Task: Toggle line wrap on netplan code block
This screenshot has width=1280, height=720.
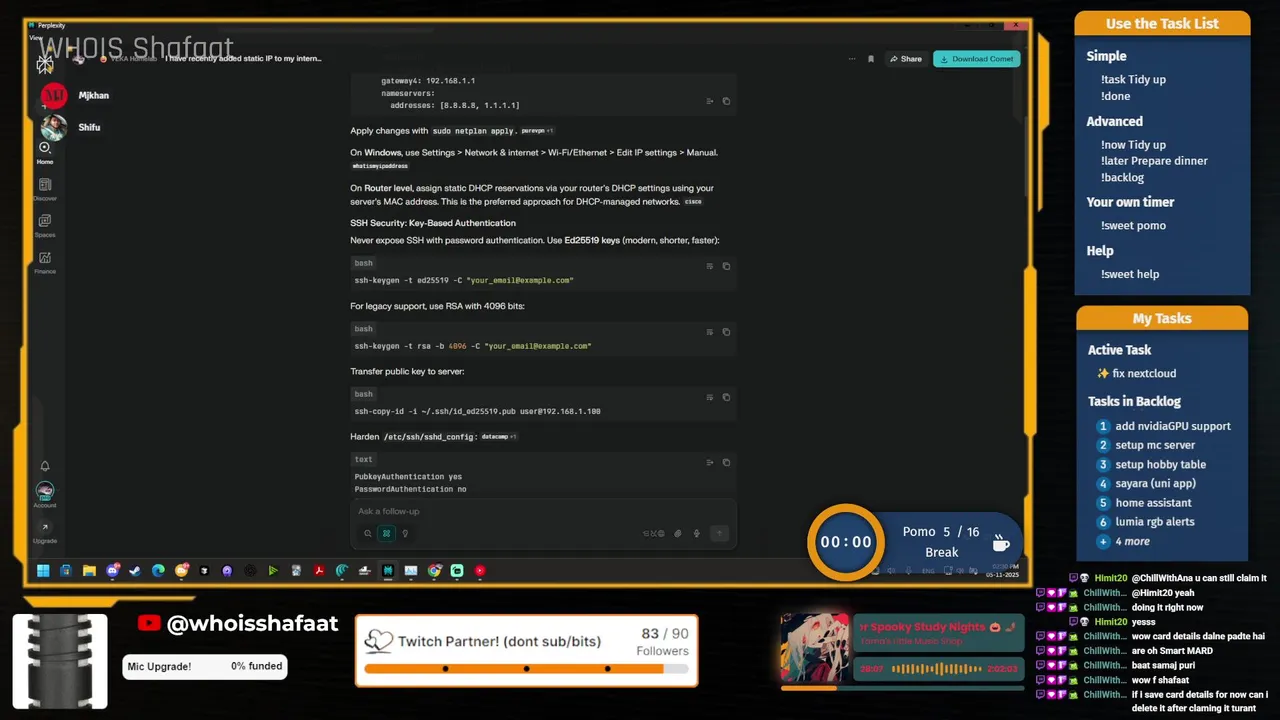Action: pos(710,101)
